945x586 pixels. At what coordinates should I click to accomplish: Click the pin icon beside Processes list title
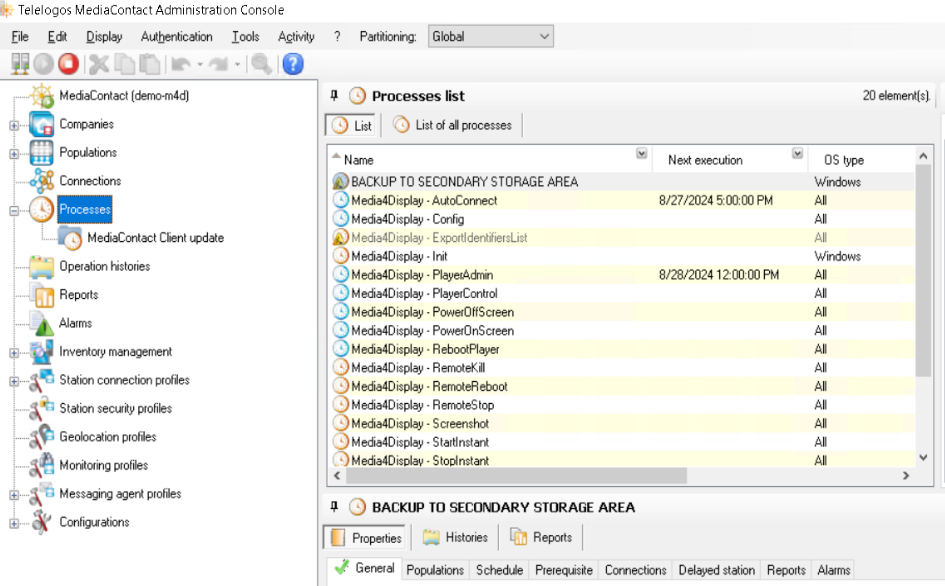[x=334, y=95]
